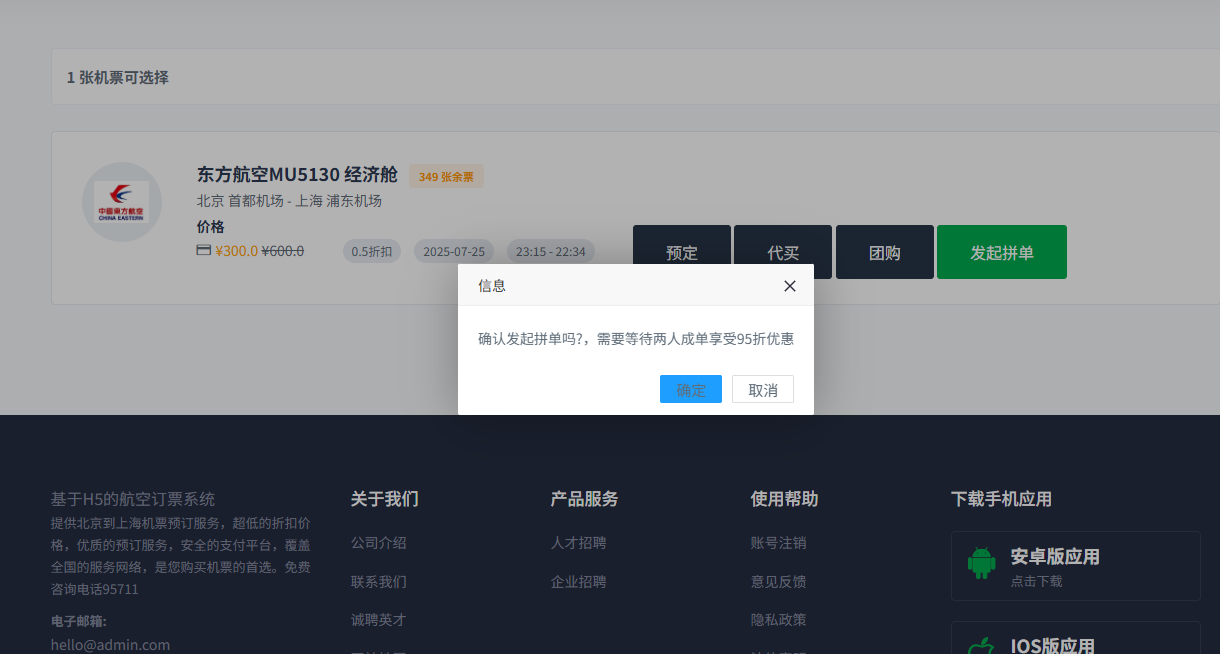Click the 1 张机票可选择 header

click(x=118, y=77)
